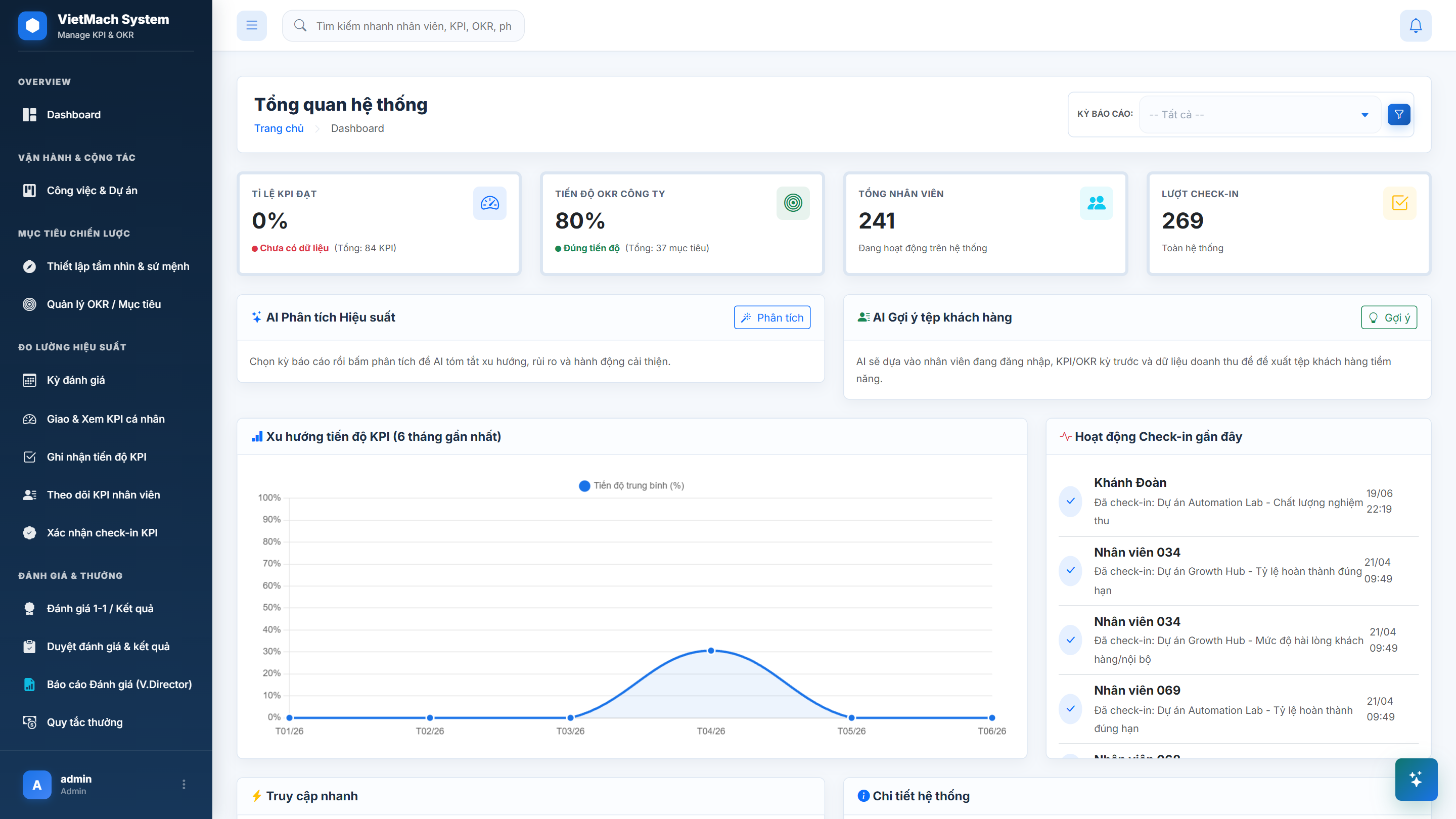Click the lightning icon beside Truy cập nhanh
This screenshot has height=819, width=1456.
coord(257,796)
